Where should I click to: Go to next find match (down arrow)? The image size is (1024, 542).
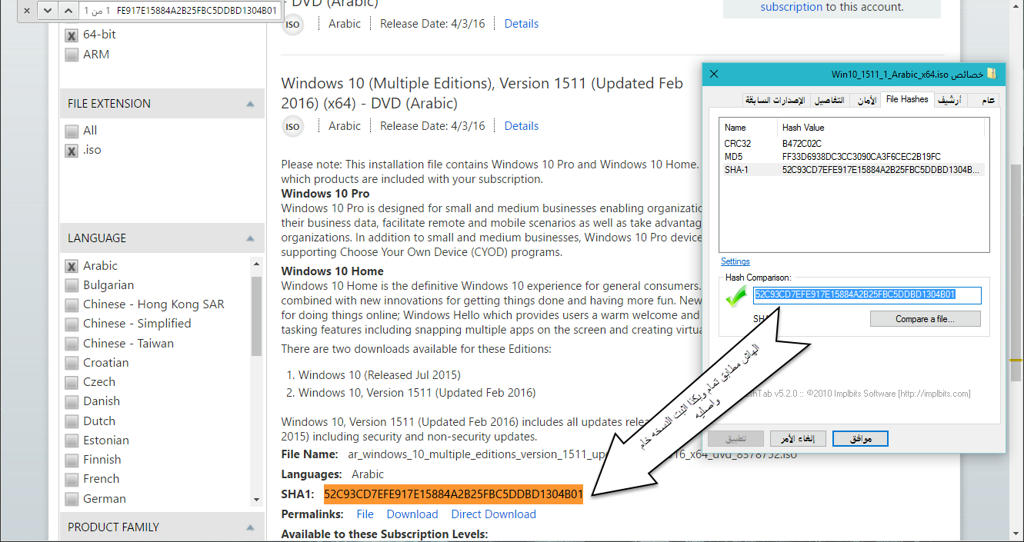[47, 10]
